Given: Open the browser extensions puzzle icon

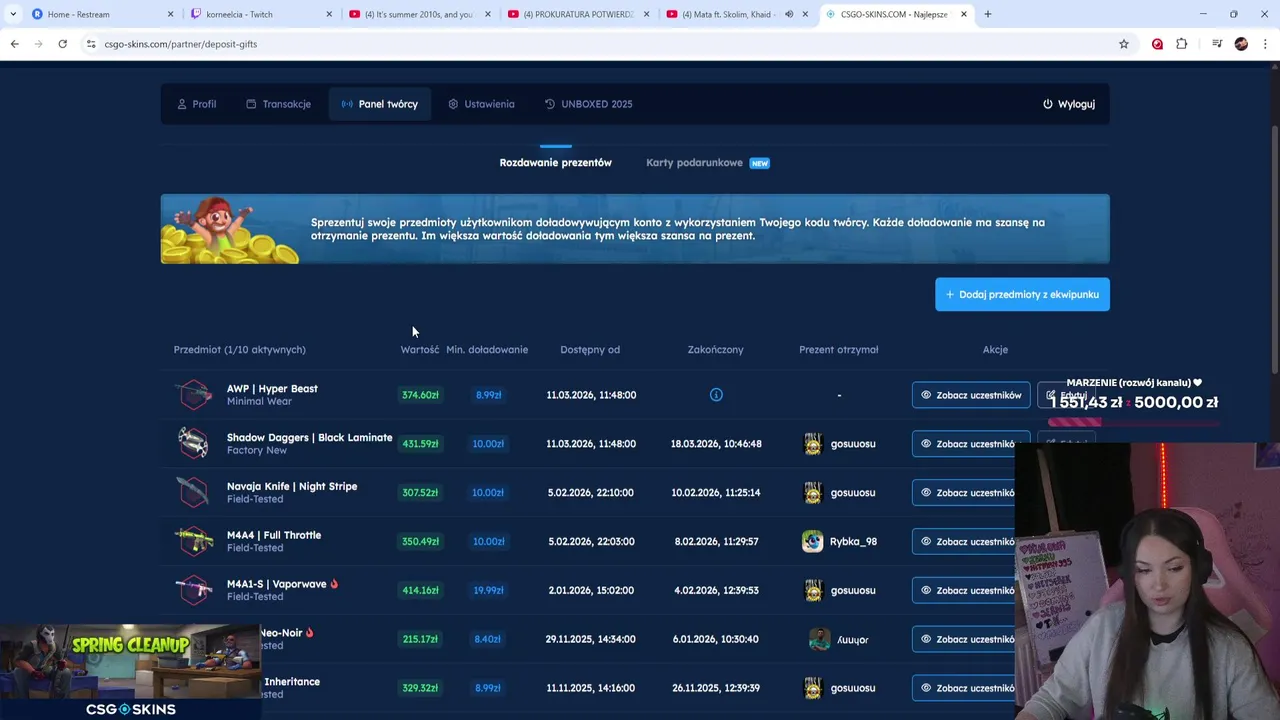Looking at the screenshot, I should [x=1182, y=44].
